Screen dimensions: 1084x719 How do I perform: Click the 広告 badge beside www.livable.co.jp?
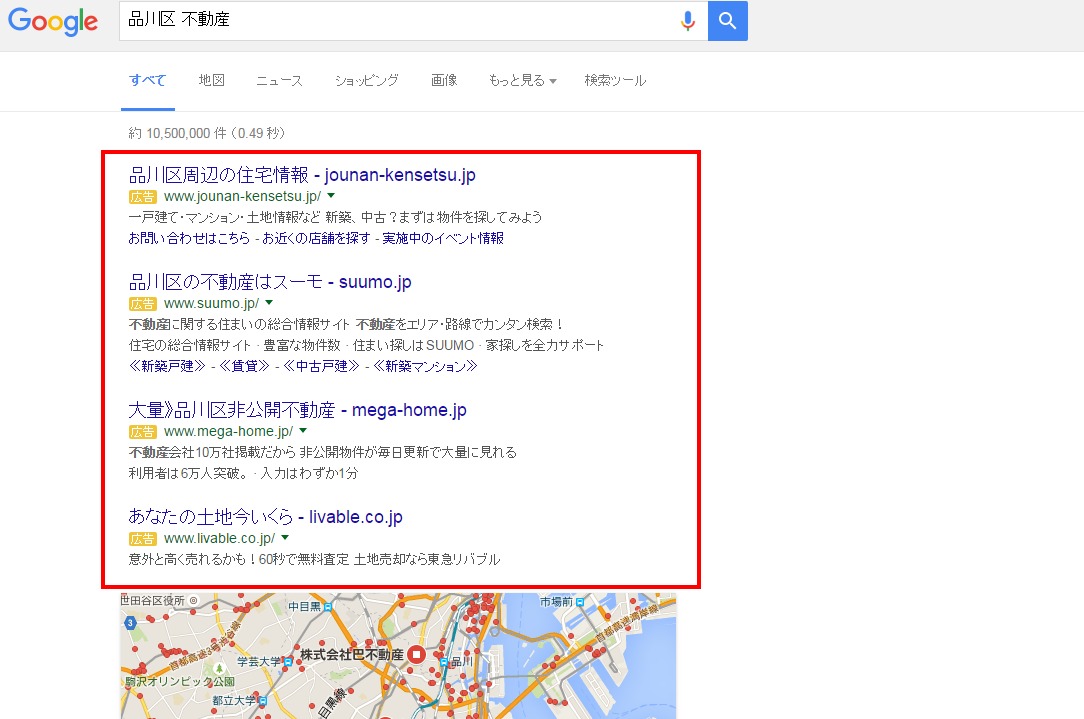[x=142, y=539]
